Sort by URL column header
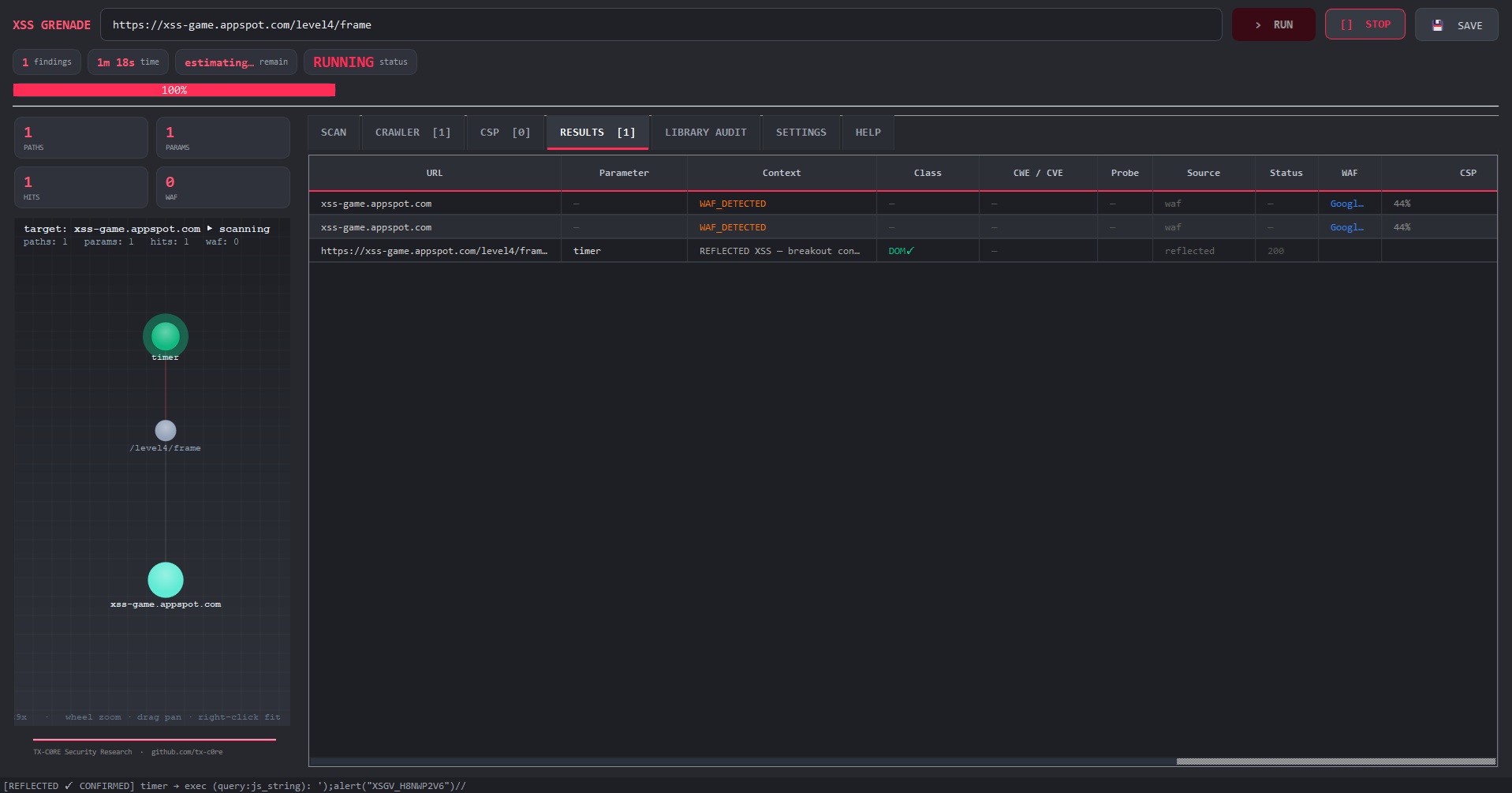The height and width of the screenshot is (793, 1512). pyautogui.click(x=435, y=173)
